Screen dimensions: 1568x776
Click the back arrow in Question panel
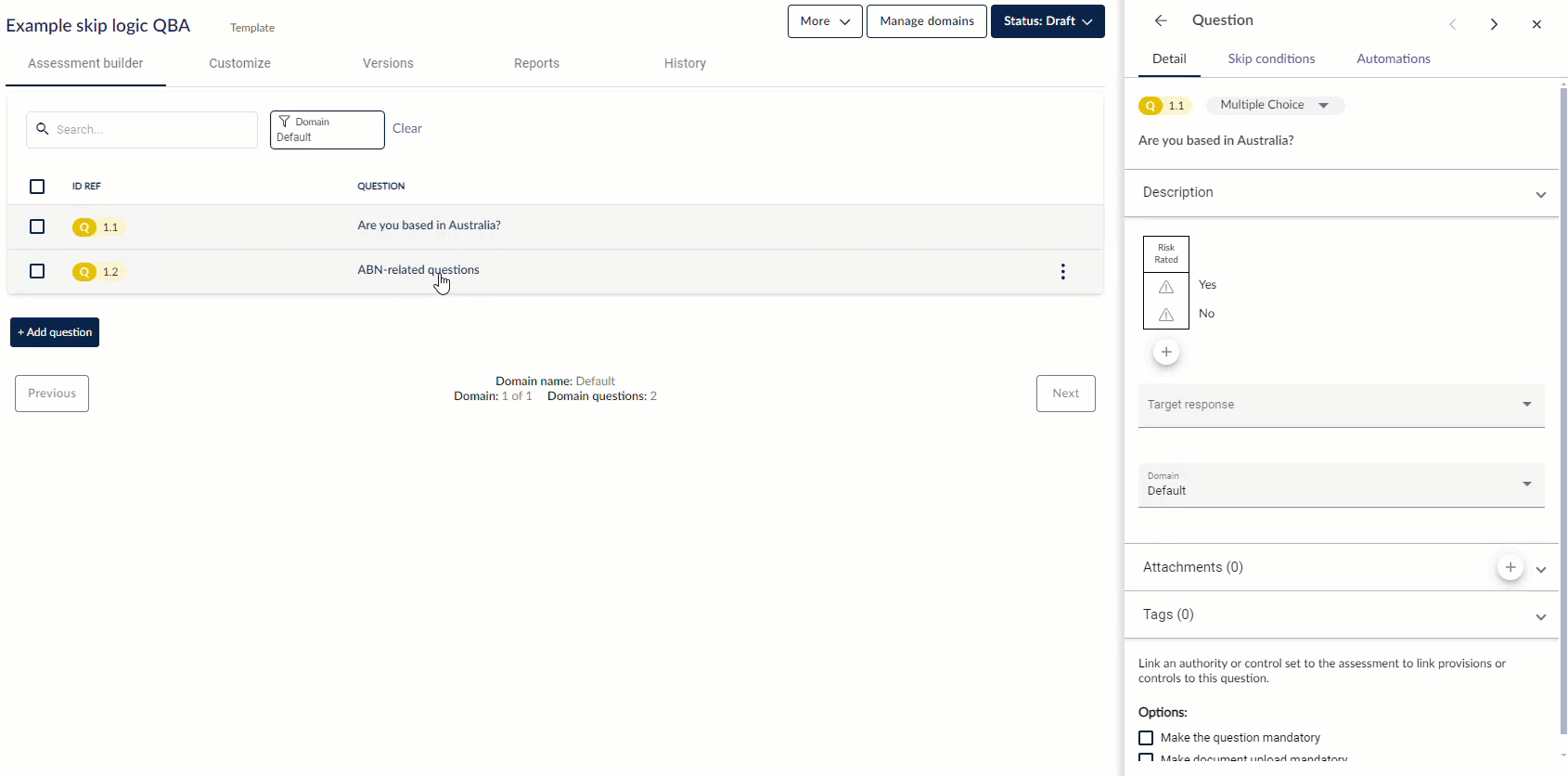1161,20
